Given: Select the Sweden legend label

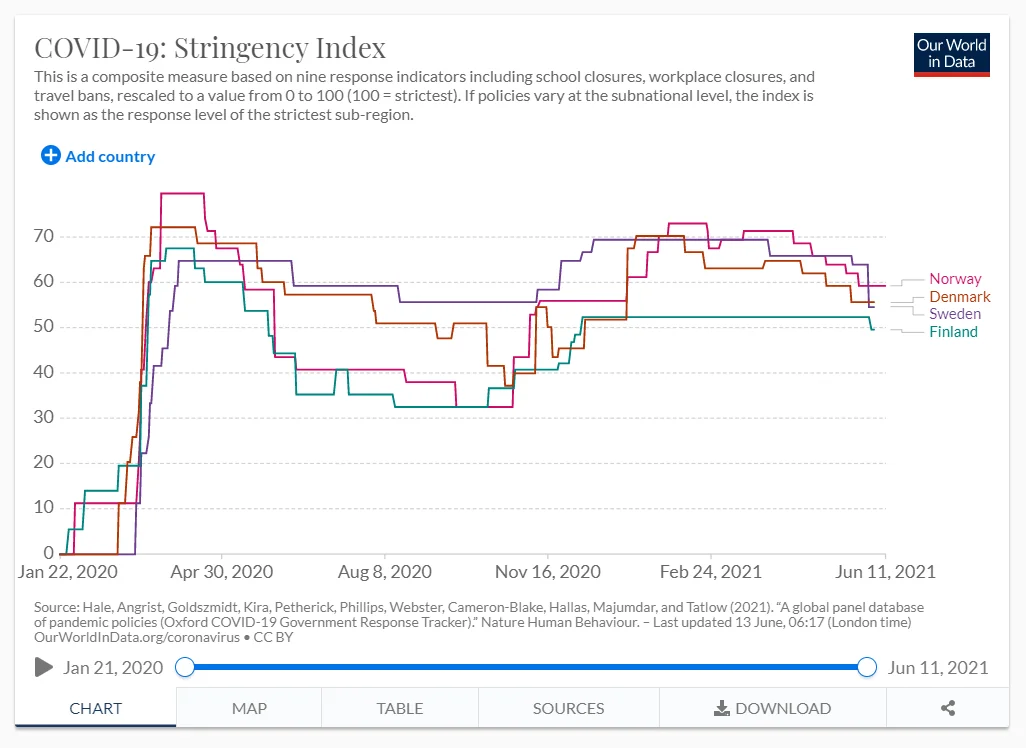Looking at the screenshot, I should pos(955,314).
